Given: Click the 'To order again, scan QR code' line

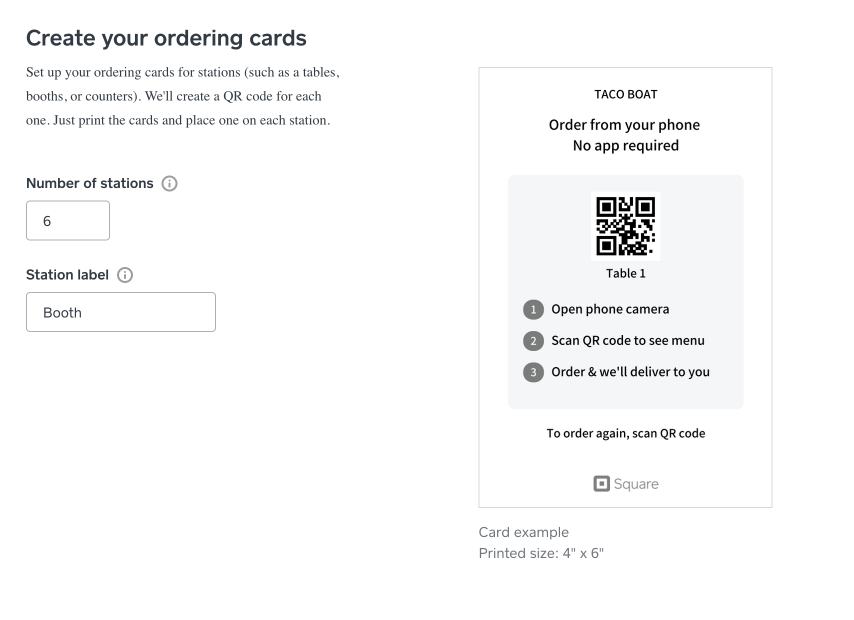Looking at the screenshot, I should point(625,434).
